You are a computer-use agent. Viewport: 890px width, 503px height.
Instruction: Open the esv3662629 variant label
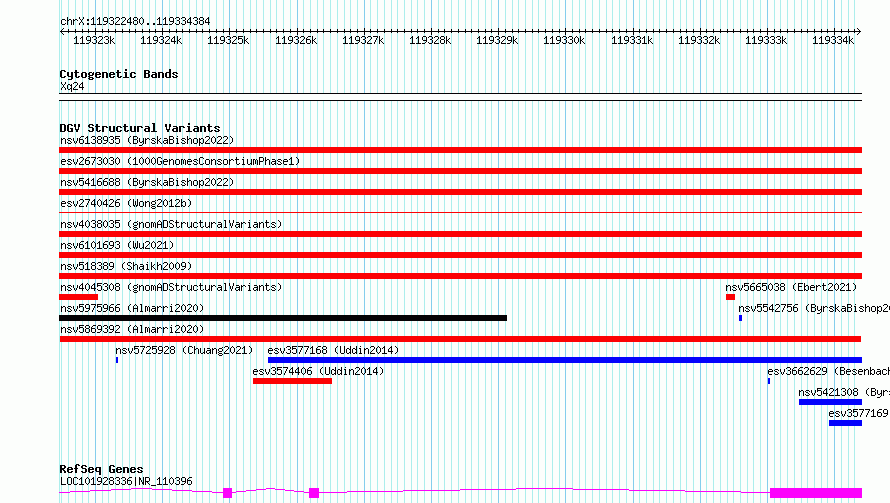pyautogui.click(x=829, y=371)
